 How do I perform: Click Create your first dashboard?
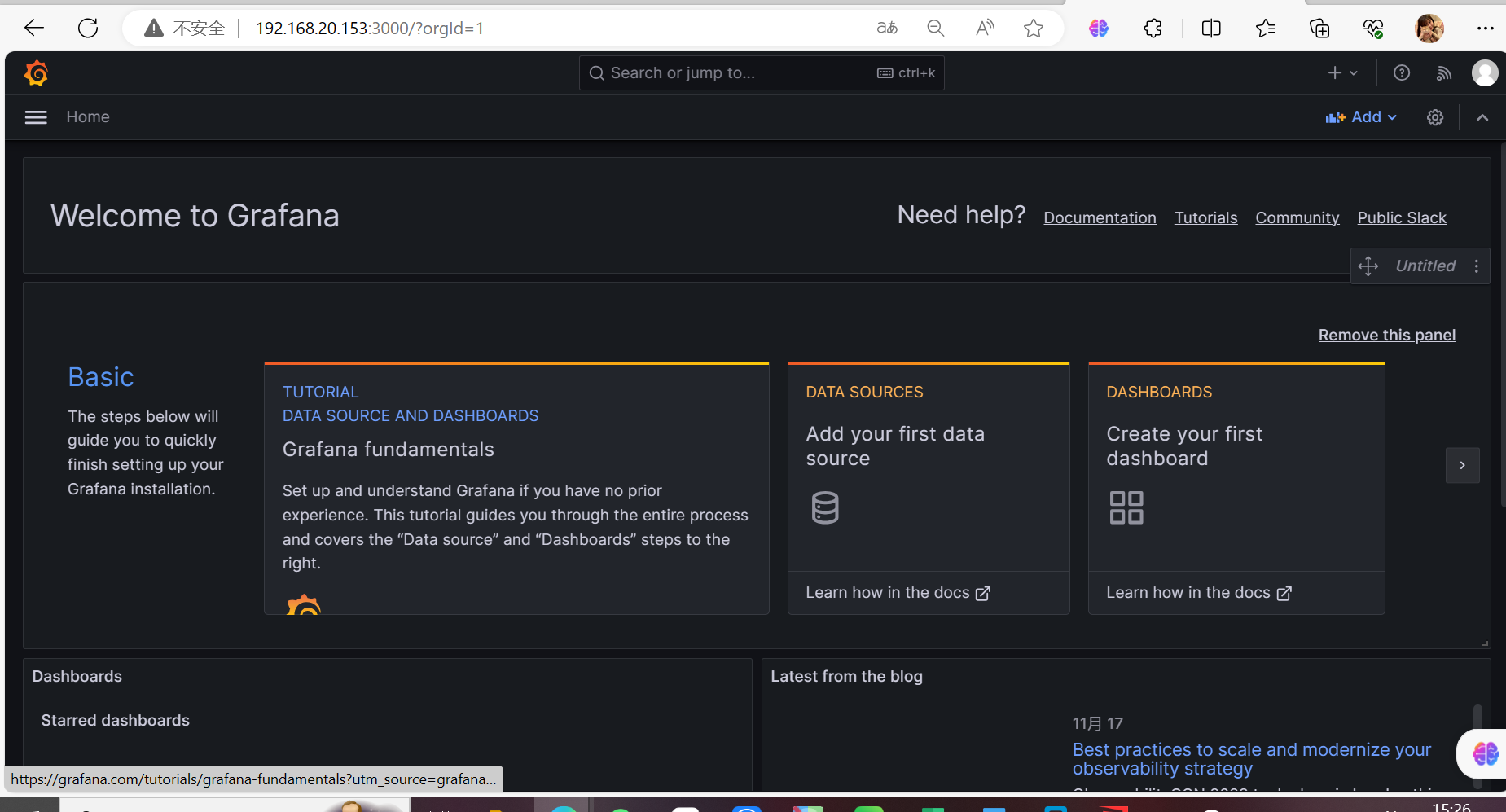1184,446
